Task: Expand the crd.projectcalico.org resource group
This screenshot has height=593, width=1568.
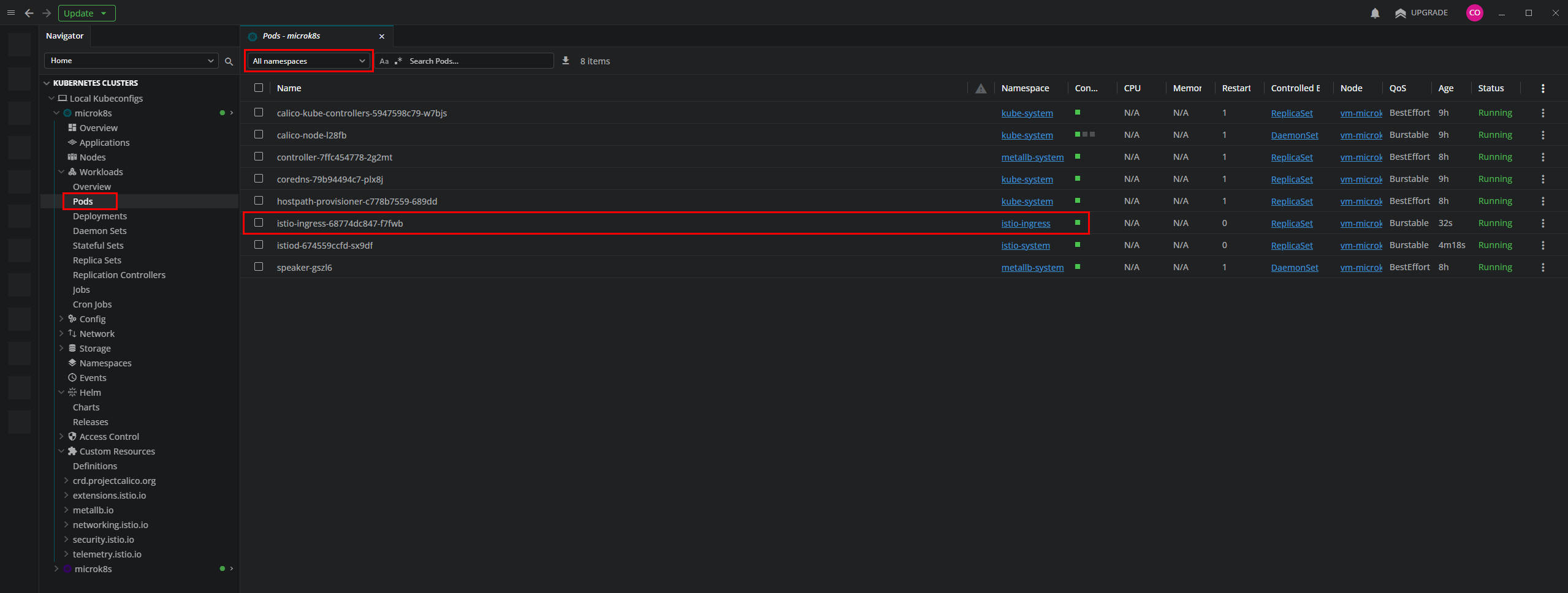Action: coord(66,481)
